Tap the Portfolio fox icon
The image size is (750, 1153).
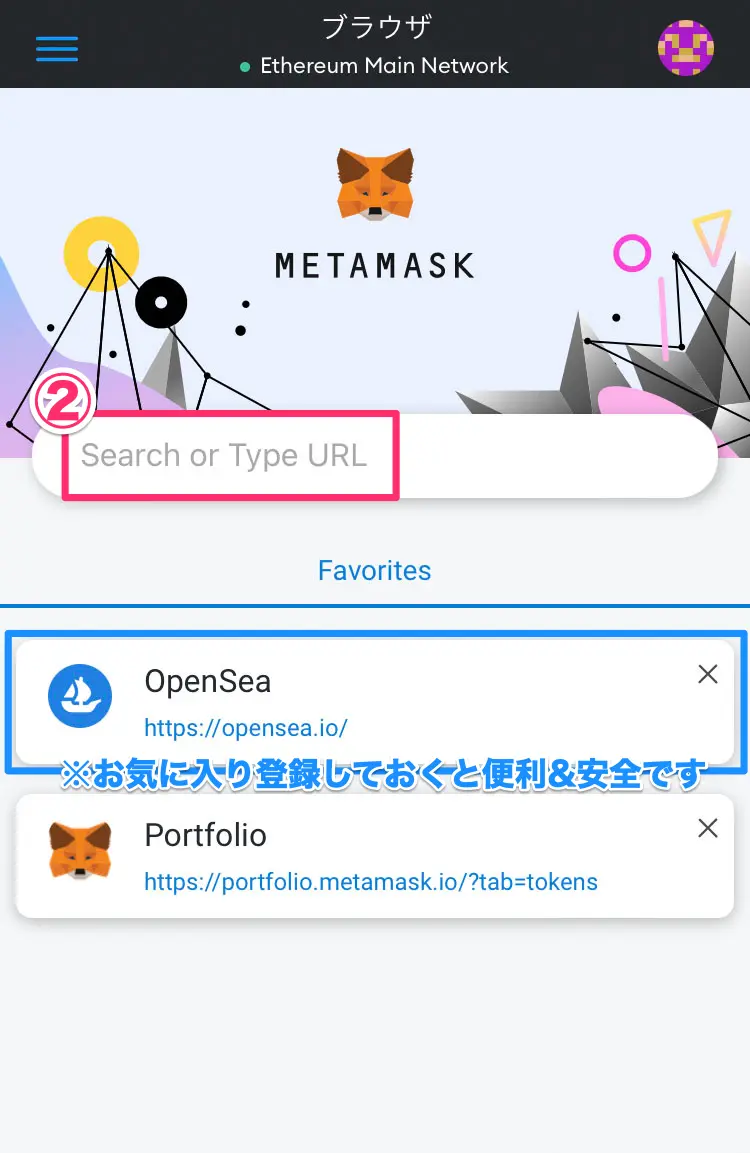point(80,850)
